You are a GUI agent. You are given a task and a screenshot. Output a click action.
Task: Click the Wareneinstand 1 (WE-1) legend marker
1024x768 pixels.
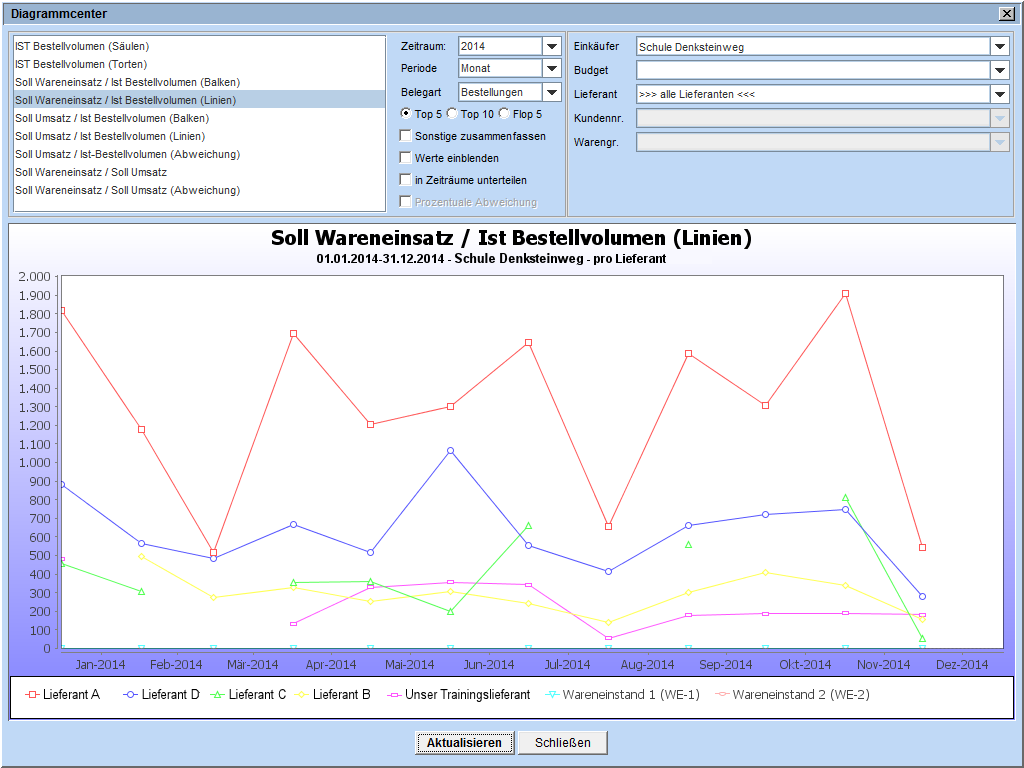(x=551, y=694)
